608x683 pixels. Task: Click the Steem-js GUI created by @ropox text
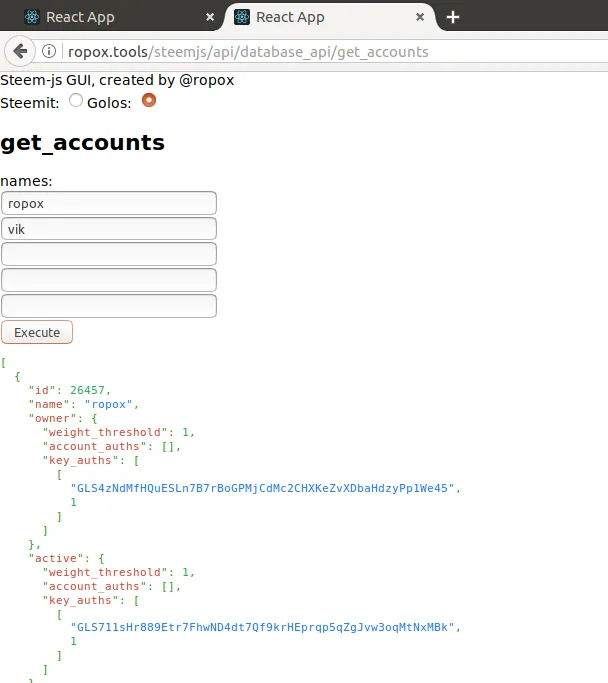click(117, 80)
